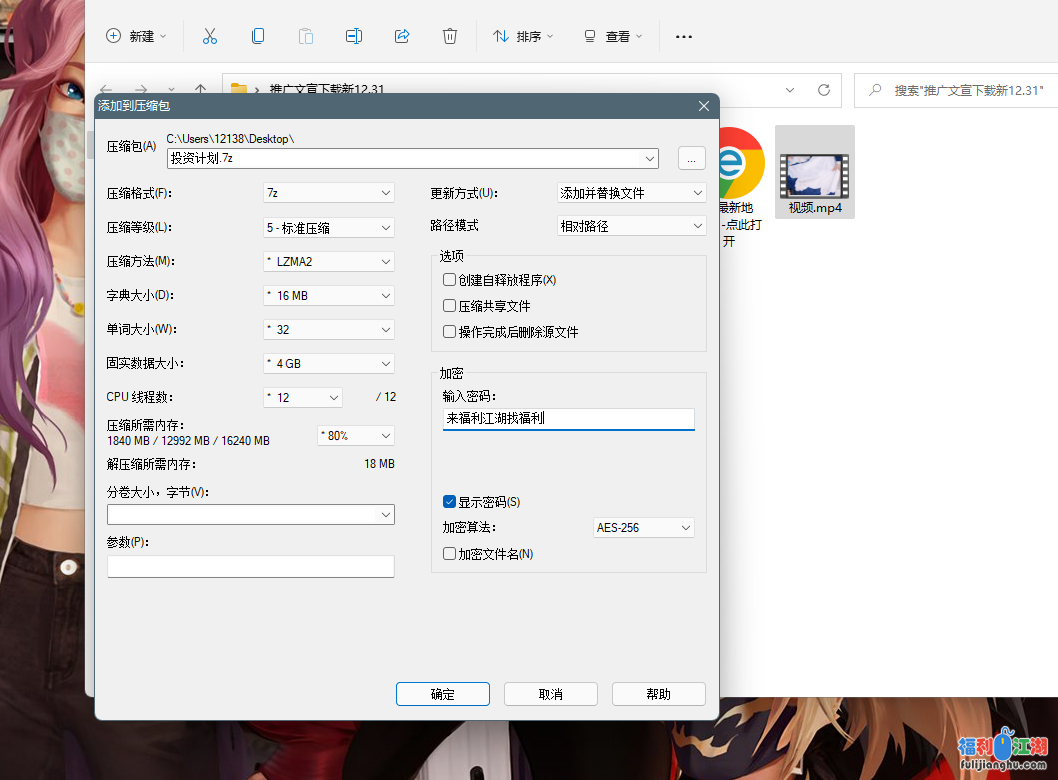Click the Delete trash can icon
Image resolution: width=1058 pixels, height=780 pixels.
(450, 36)
